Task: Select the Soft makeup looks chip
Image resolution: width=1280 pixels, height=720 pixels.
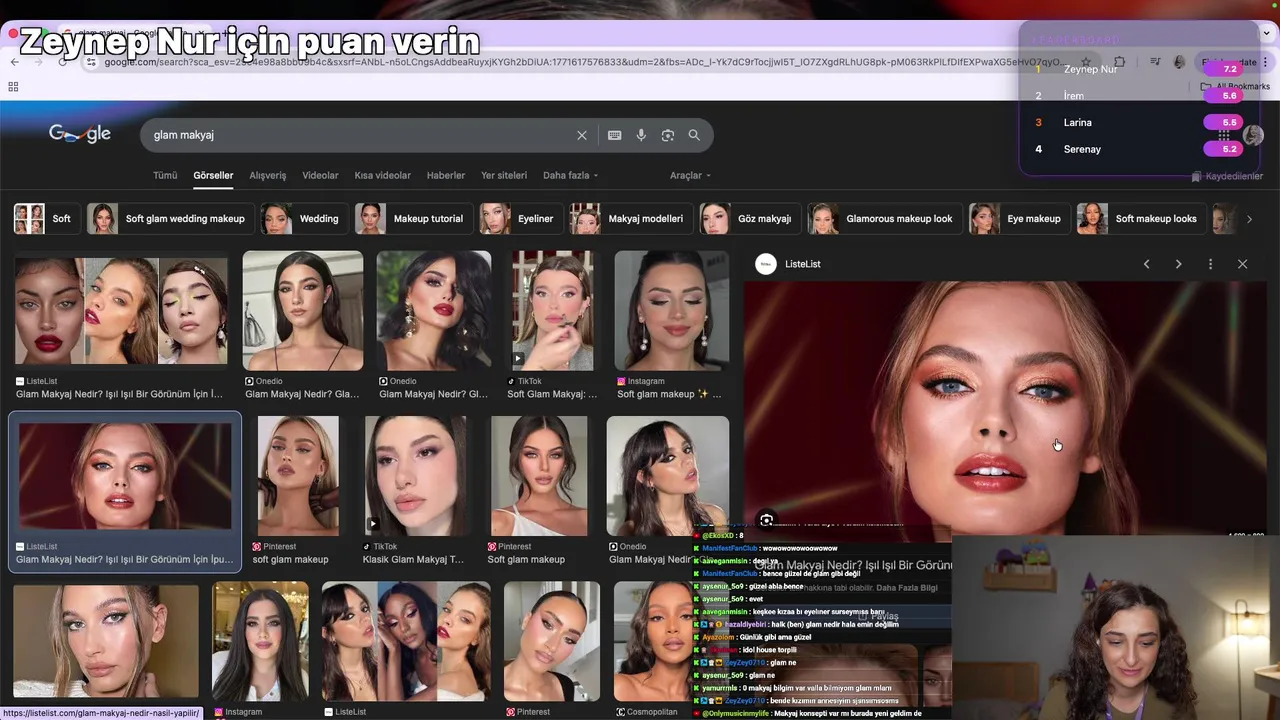Action: 1140,219
